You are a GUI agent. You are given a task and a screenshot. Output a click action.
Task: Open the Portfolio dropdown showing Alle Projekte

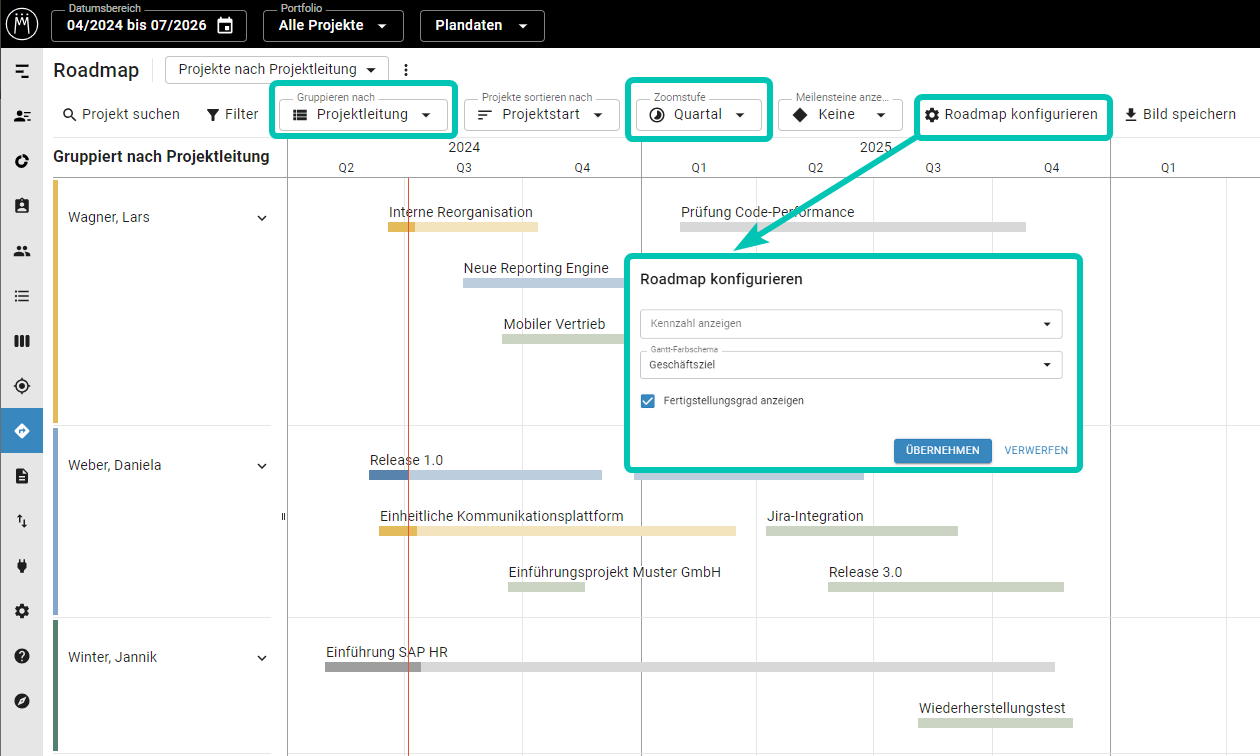click(332, 26)
